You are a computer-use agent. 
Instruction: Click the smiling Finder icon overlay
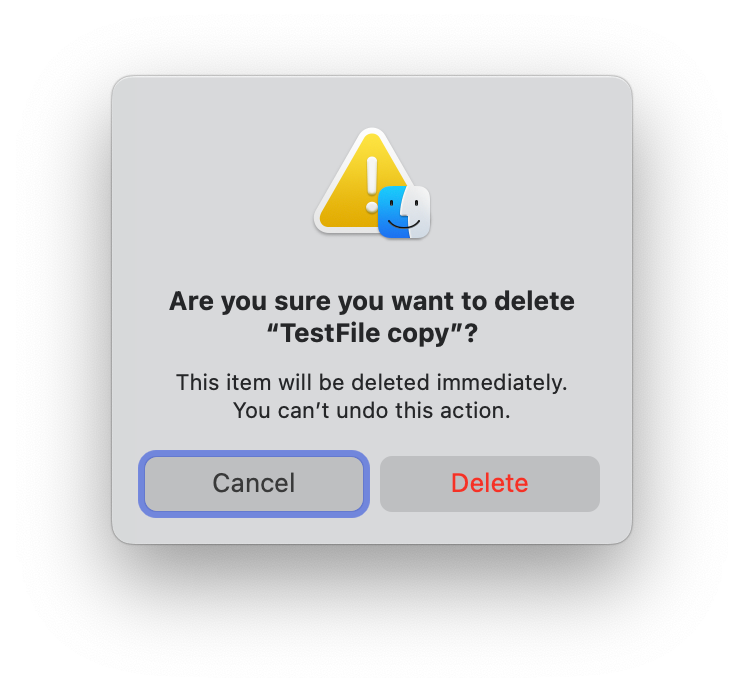pos(404,212)
